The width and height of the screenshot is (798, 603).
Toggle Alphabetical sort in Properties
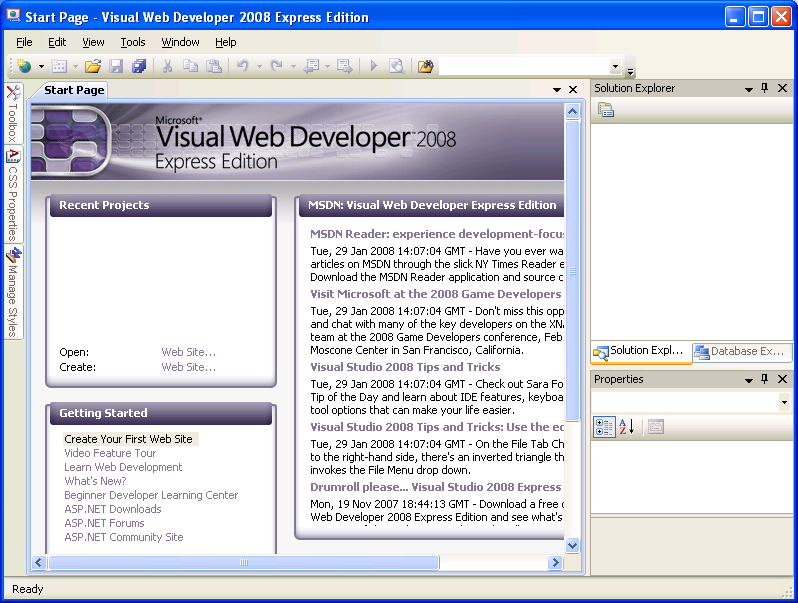627,427
